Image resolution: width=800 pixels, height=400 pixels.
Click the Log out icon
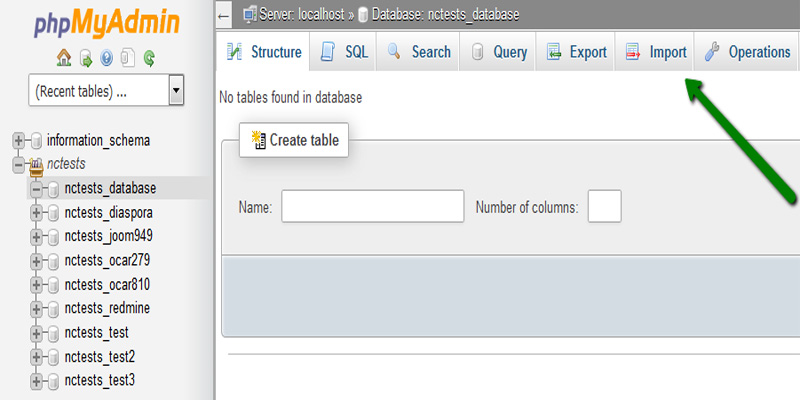(x=86, y=58)
